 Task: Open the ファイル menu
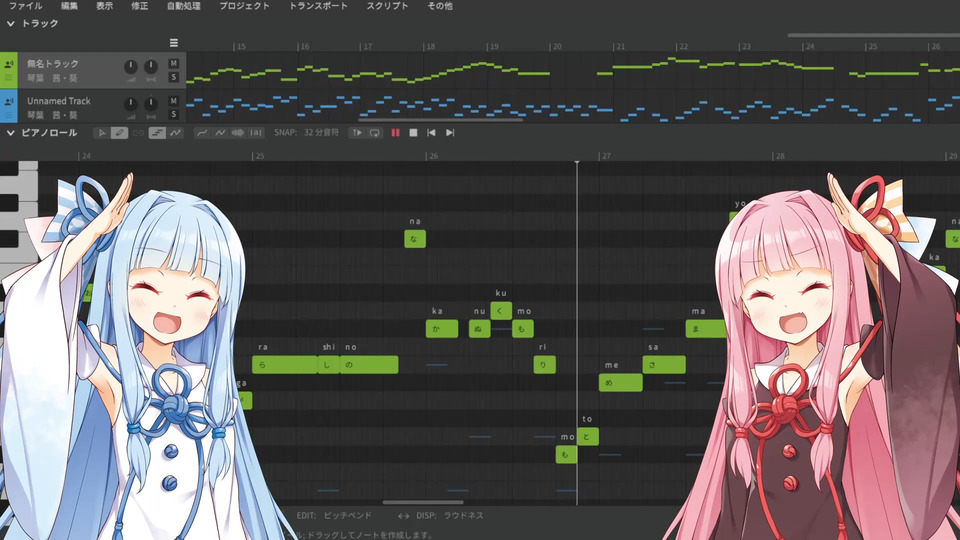point(26,6)
